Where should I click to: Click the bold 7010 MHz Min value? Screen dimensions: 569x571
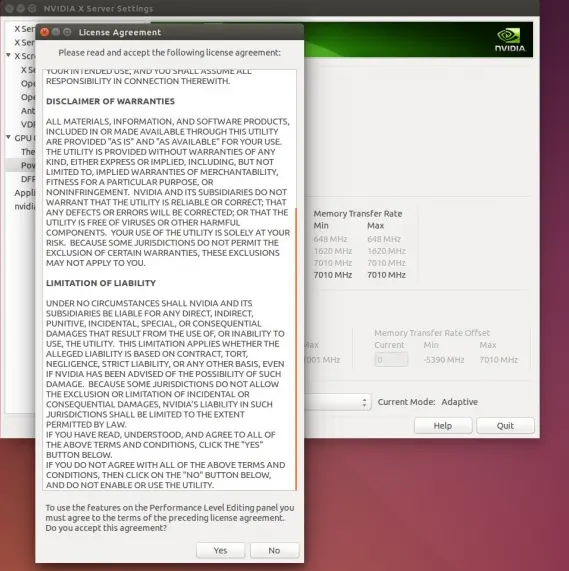(333, 275)
